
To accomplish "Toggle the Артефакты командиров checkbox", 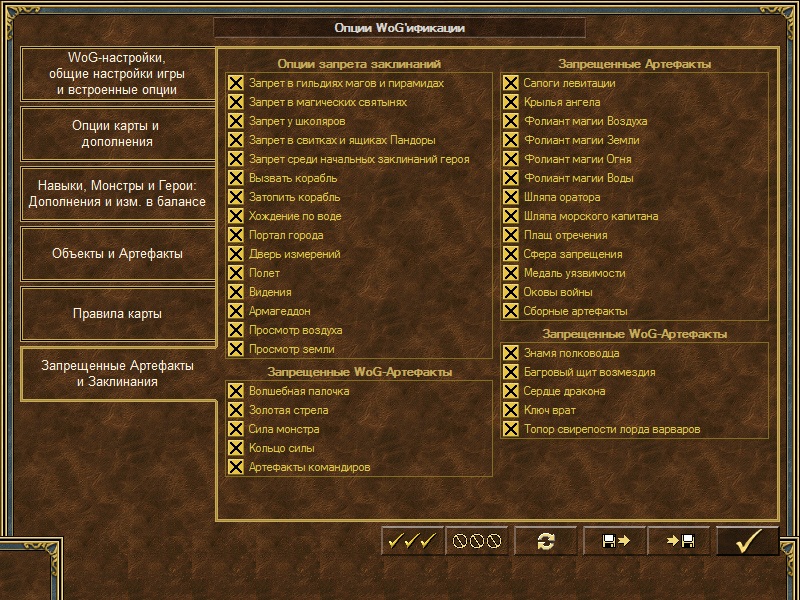I will [236, 467].
